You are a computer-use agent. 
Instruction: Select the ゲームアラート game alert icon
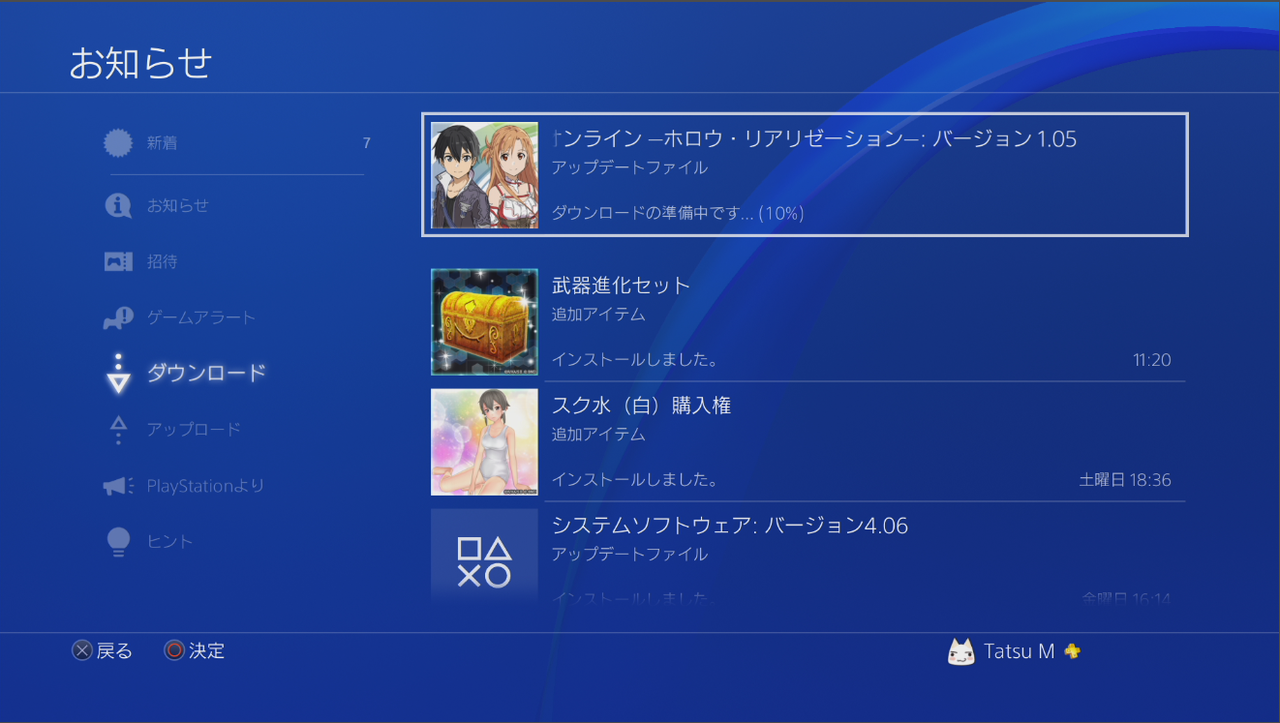pos(118,318)
